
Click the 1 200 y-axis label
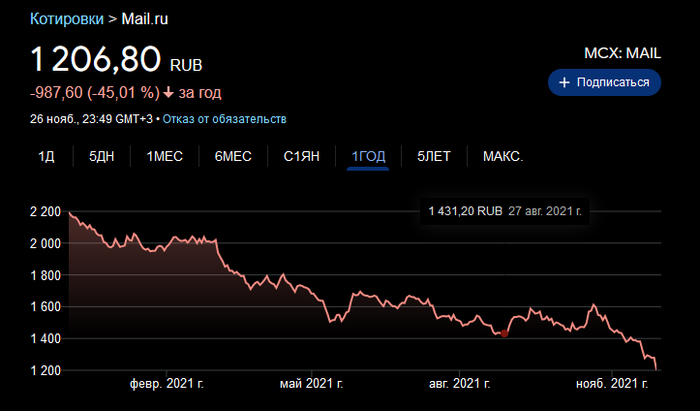[x=45, y=370]
